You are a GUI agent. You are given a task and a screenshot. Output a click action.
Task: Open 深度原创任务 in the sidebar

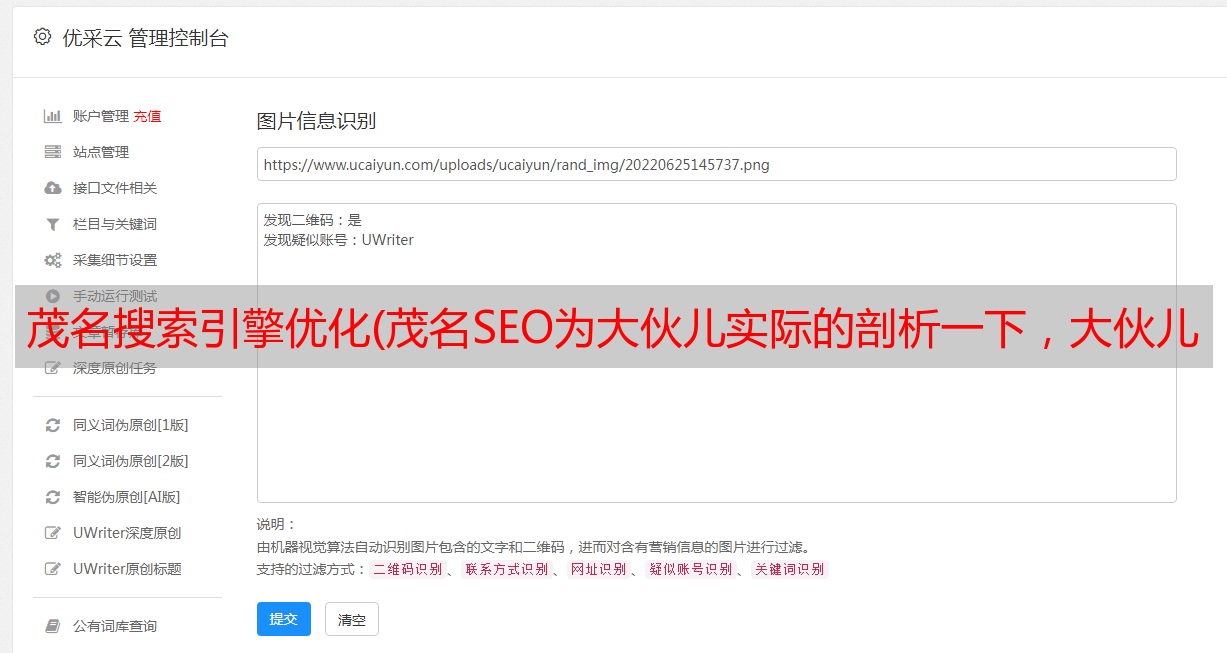(x=115, y=368)
